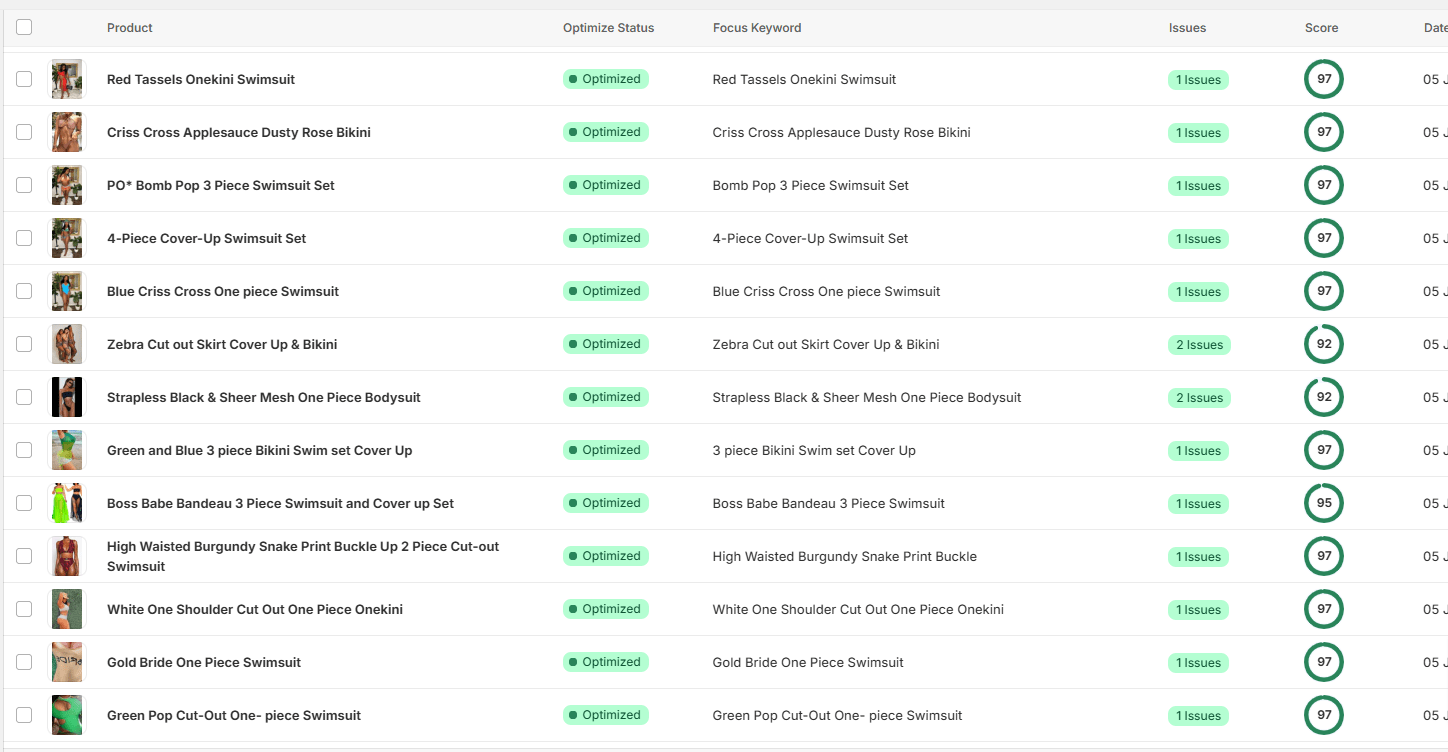Click score 95 circle for Boss Babe Bandeau row

[1324, 503]
